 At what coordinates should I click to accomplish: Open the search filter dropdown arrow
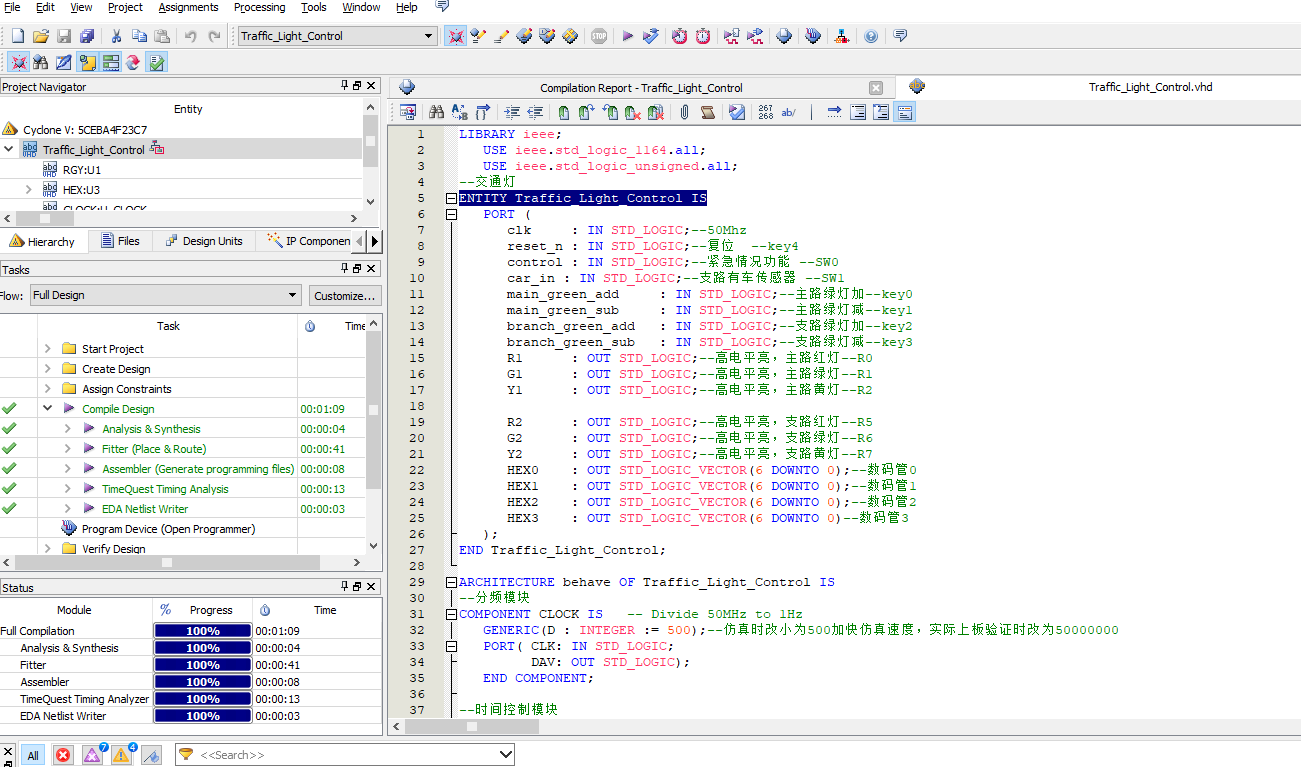[505, 755]
